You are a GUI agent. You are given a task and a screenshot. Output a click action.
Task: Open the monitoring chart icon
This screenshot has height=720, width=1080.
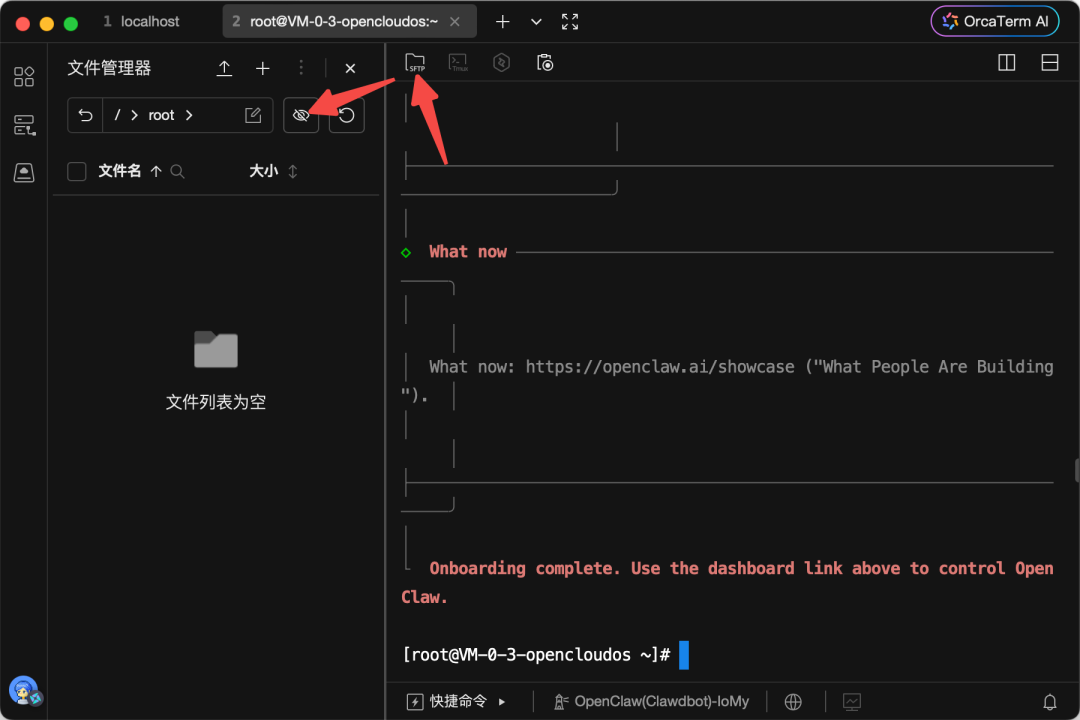(x=851, y=701)
